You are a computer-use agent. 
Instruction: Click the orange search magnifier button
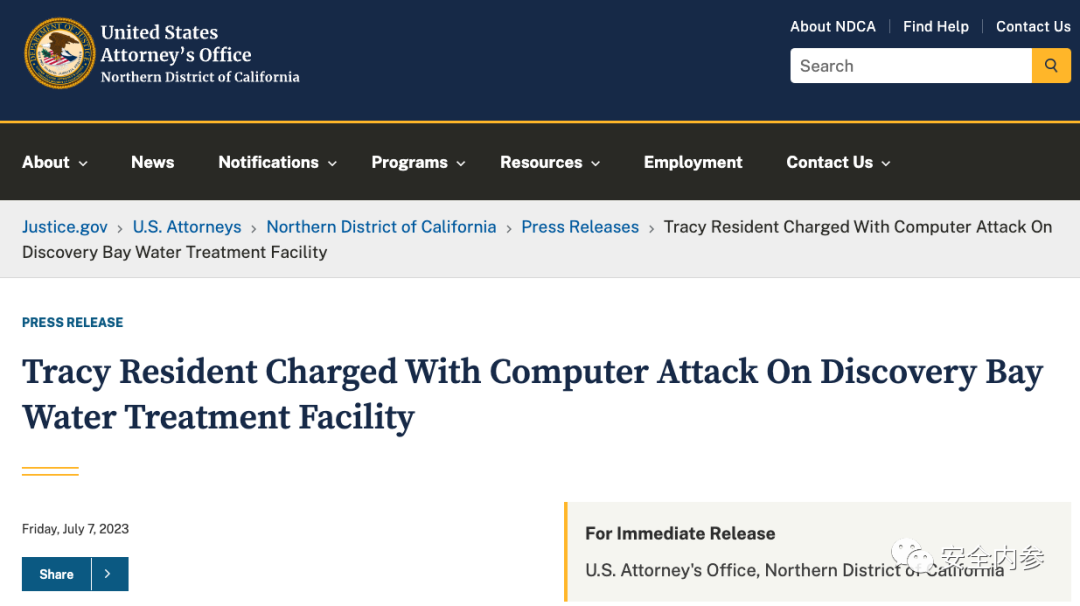point(1051,65)
